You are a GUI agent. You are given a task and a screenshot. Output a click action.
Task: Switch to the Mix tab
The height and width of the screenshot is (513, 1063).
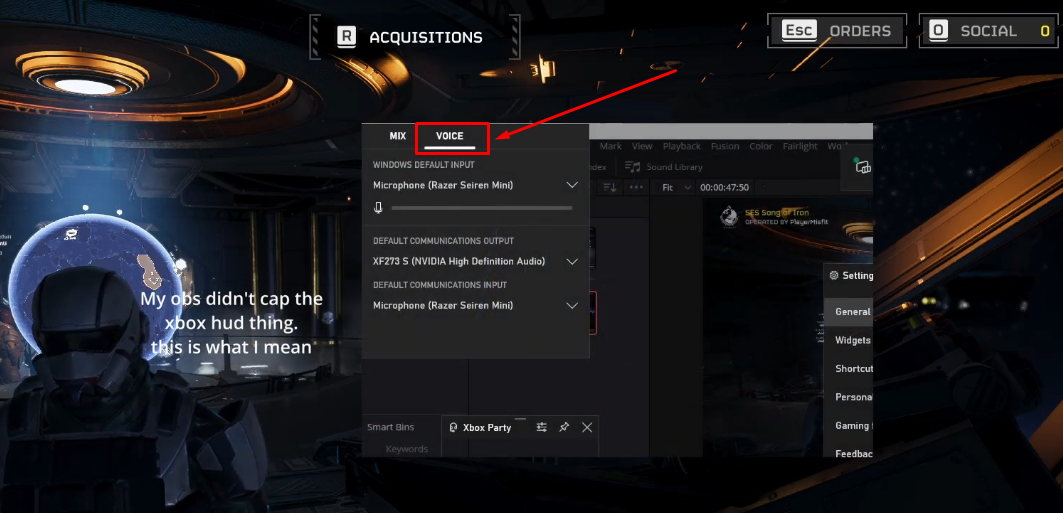point(397,136)
